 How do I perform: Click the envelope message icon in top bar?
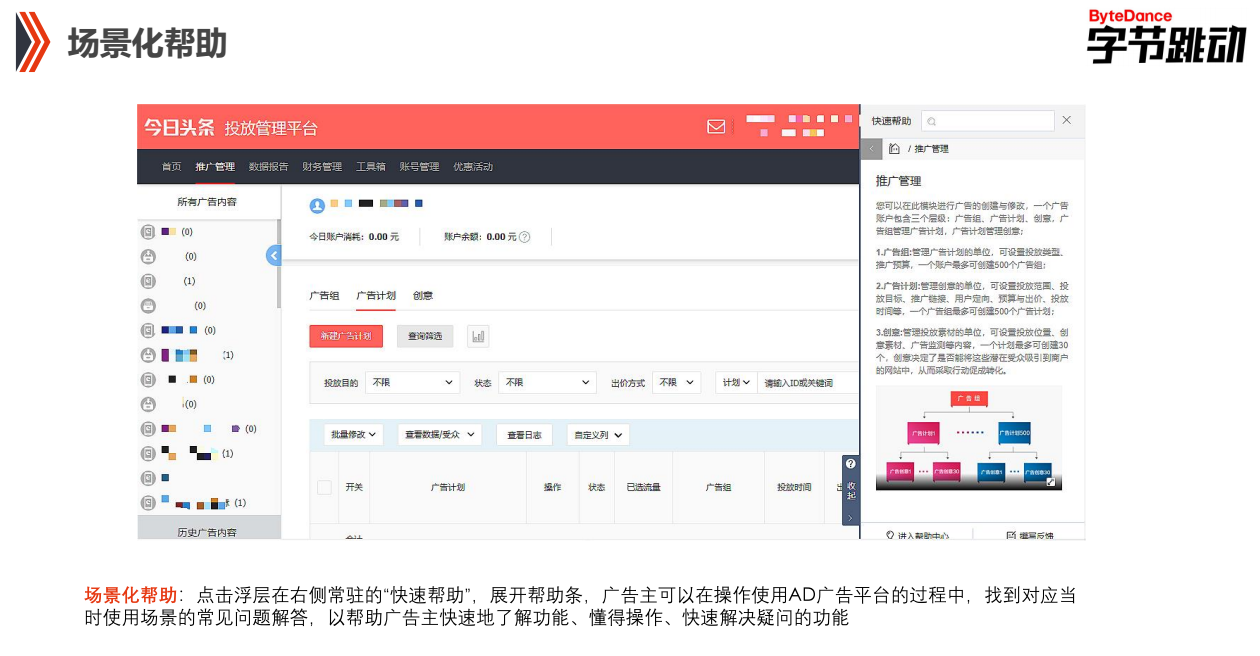(x=716, y=126)
